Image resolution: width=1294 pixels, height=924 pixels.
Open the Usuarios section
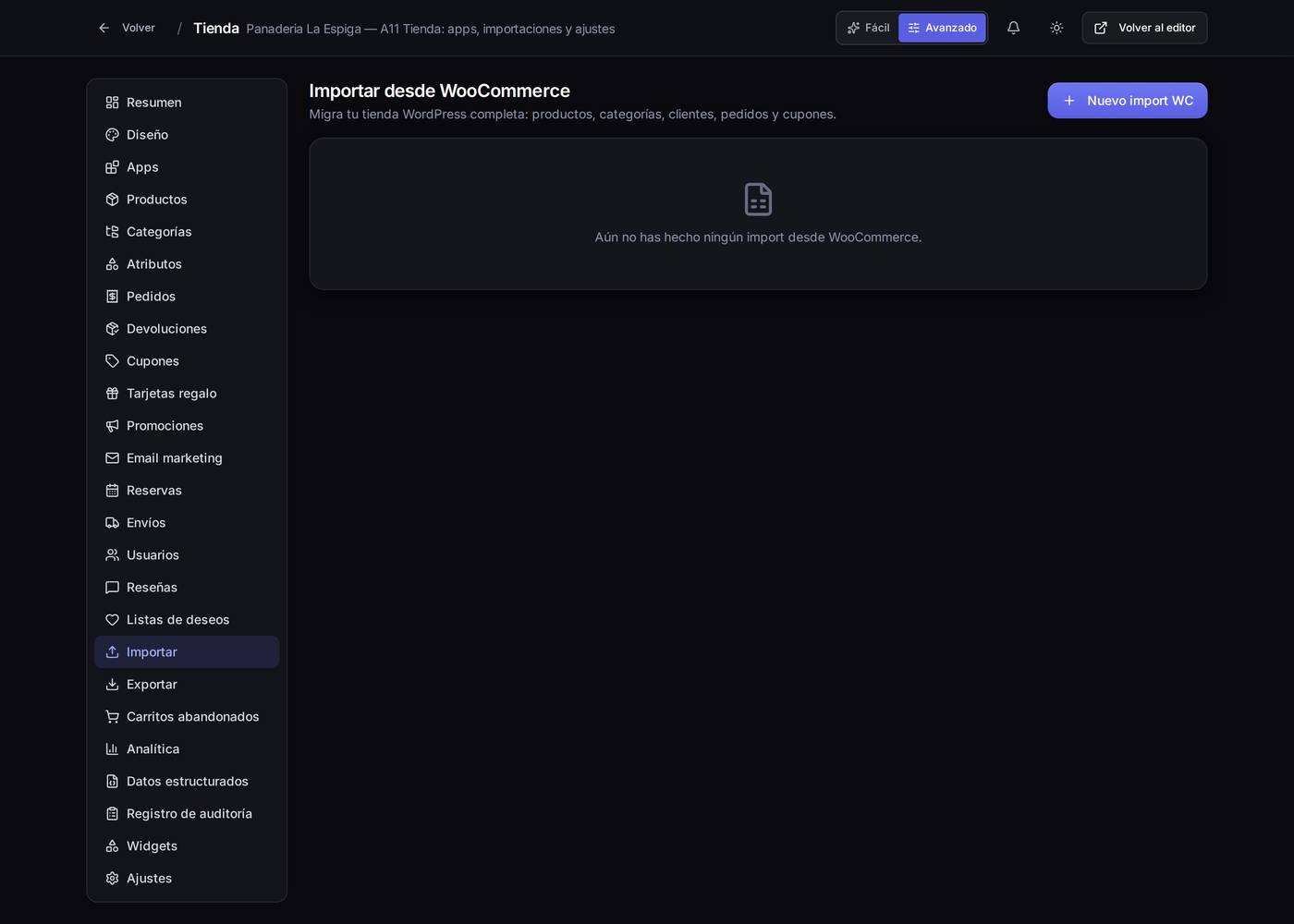click(187, 555)
